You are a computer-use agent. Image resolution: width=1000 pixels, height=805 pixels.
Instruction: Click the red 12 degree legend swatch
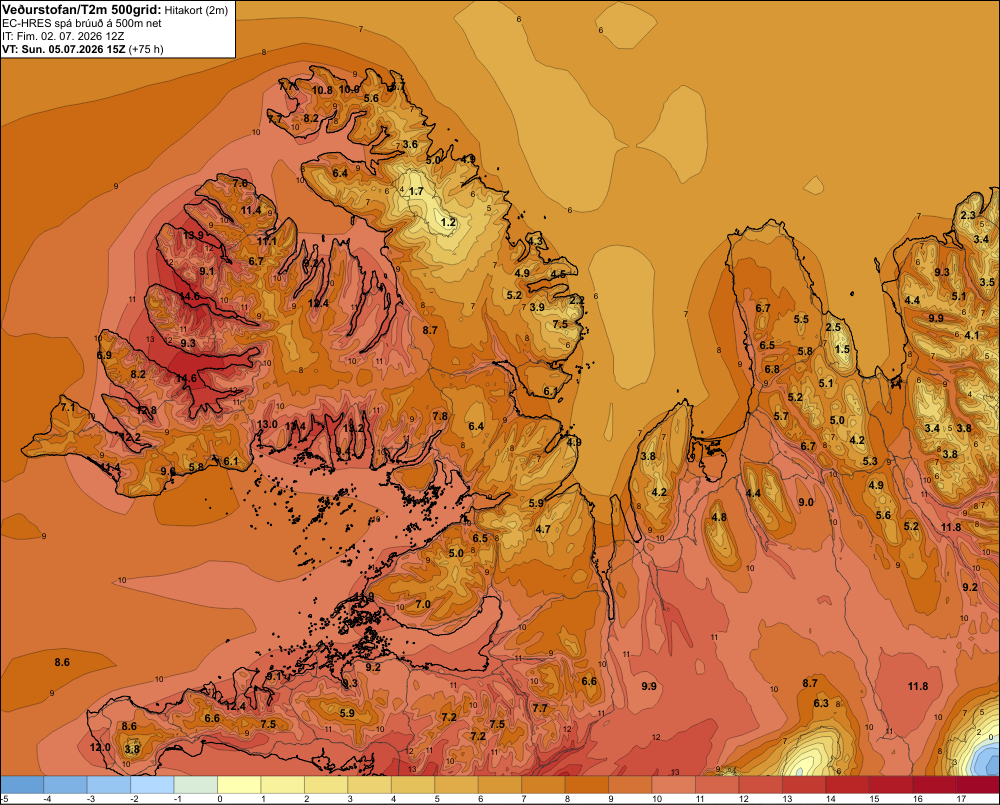pos(760,784)
